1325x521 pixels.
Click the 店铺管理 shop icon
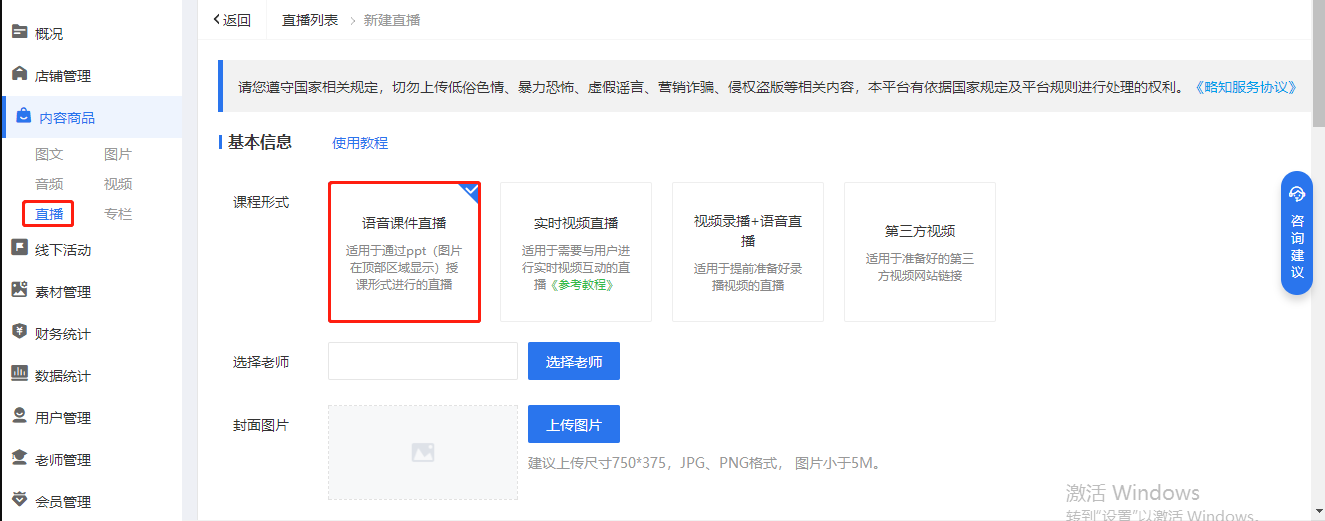coord(19,74)
